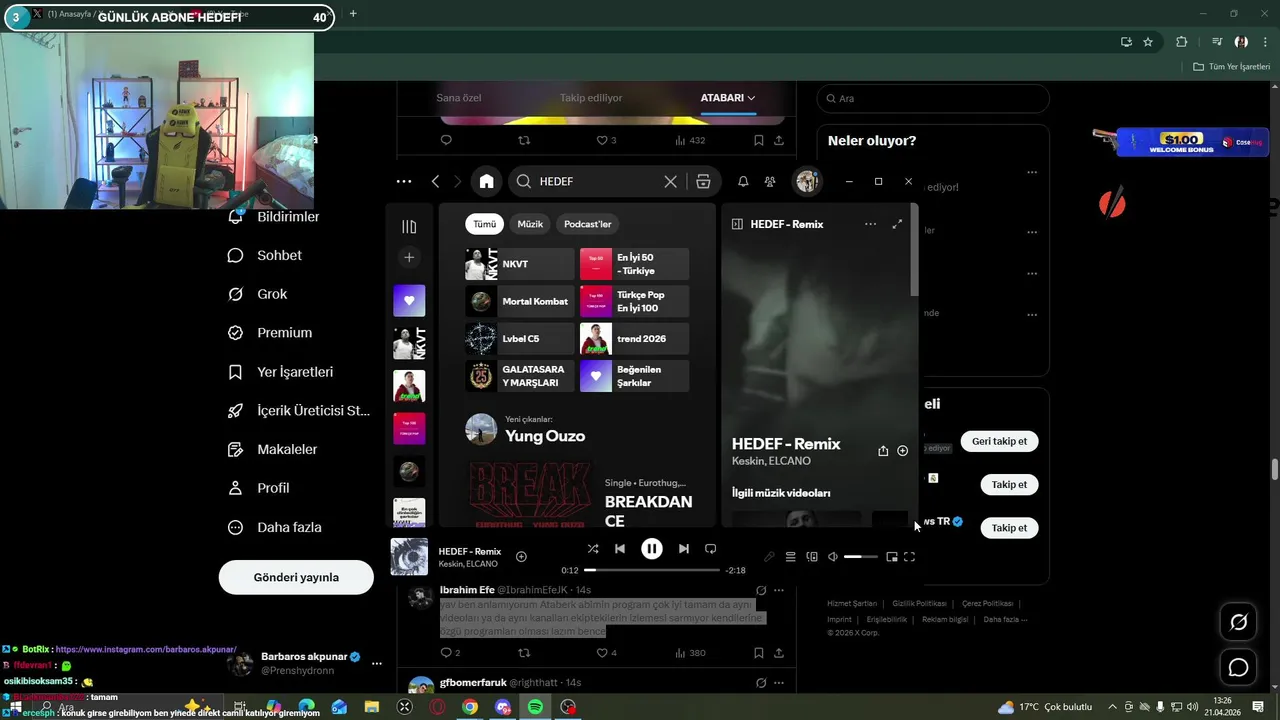Image resolution: width=1280 pixels, height=720 pixels.
Task: Share HEDEF - Remix track
Action: tap(883, 451)
